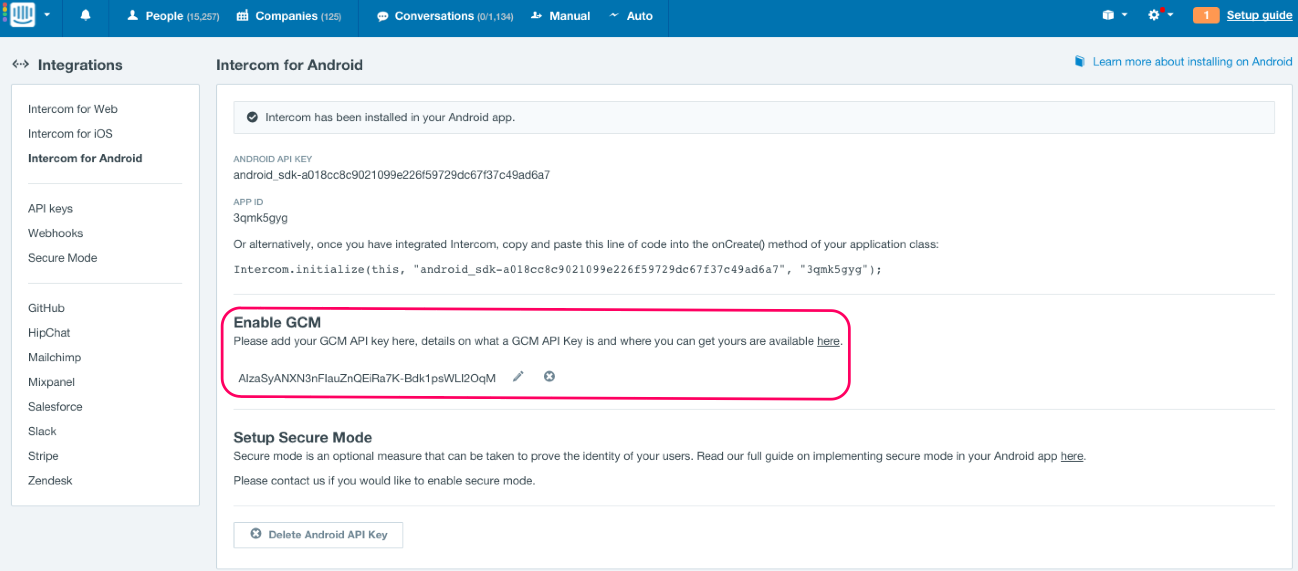Select Intercom for Android
Image resolution: width=1298 pixels, height=571 pixels.
click(x=85, y=158)
